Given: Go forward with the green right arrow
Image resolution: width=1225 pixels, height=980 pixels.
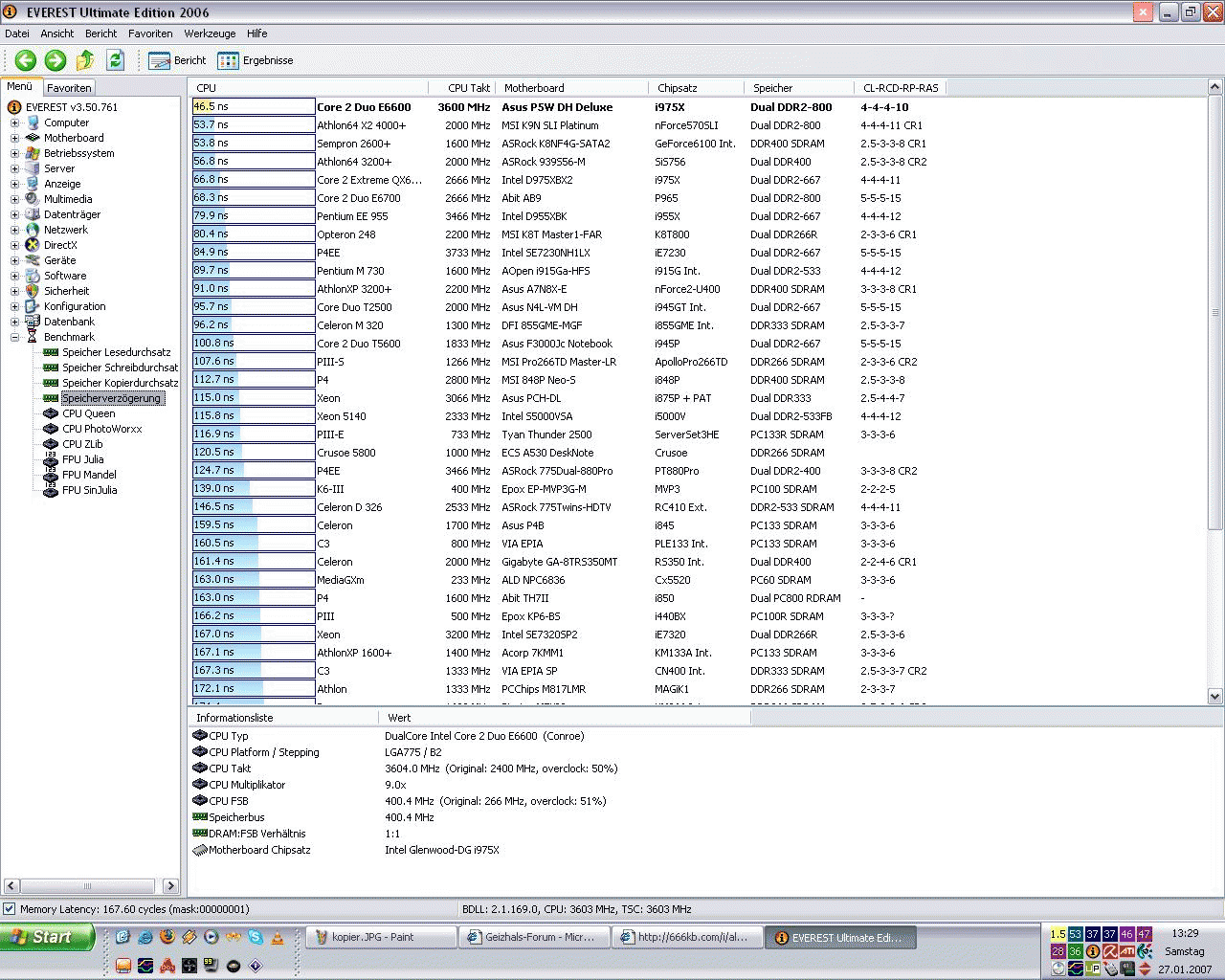Looking at the screenshot, I should tap(56, 60).
